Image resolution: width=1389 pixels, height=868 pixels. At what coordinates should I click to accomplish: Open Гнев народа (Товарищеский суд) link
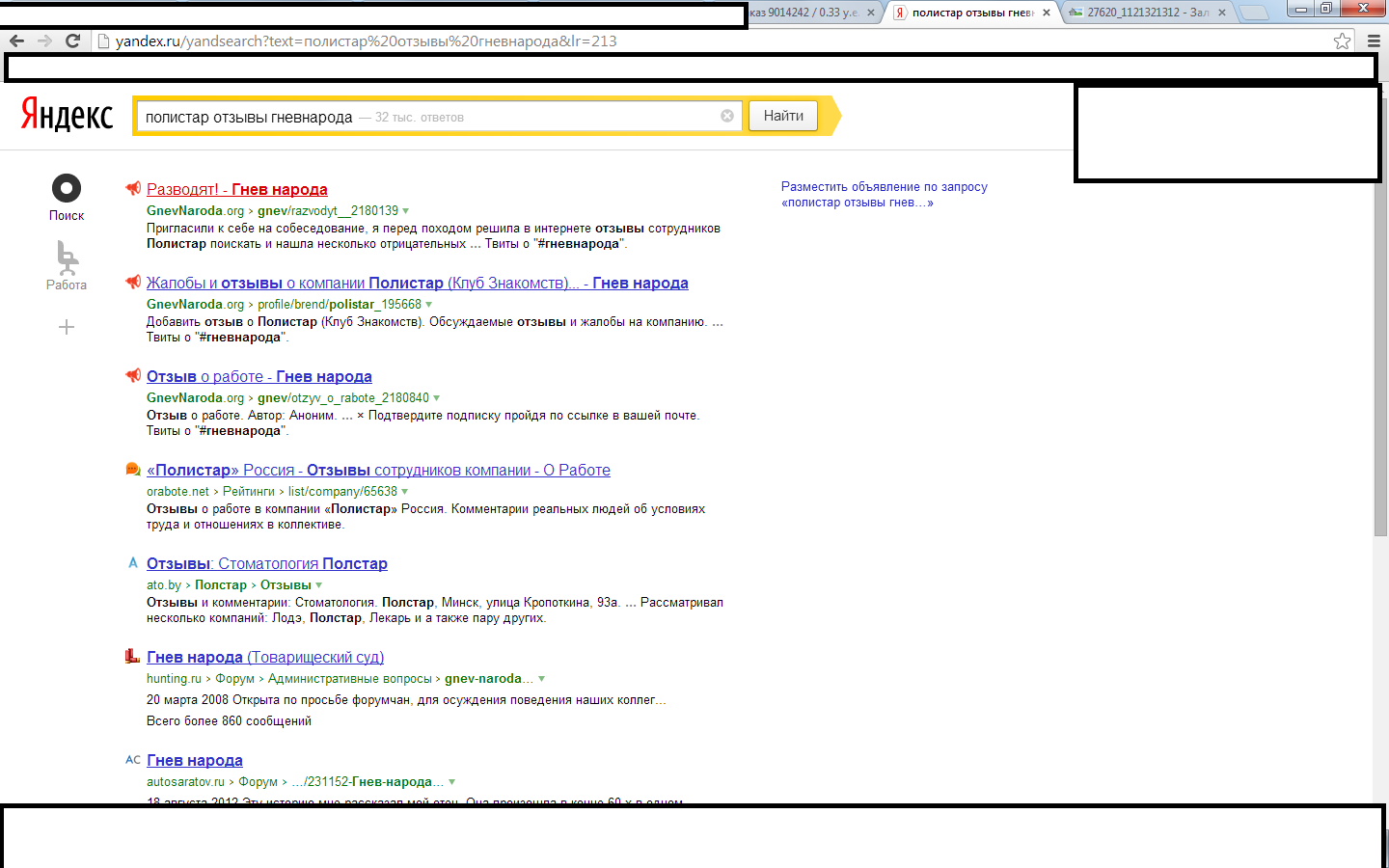[265, 657]
